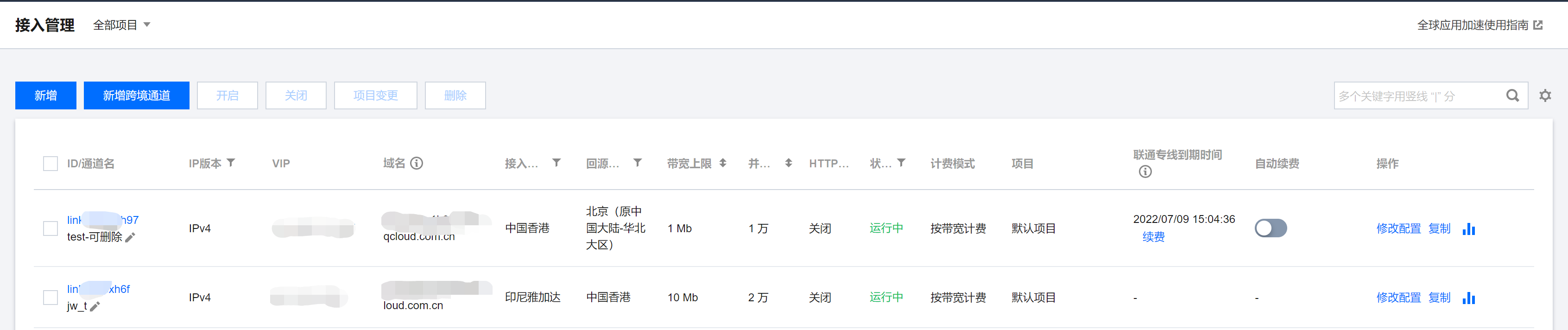The image size is (1568, 330).
Task: Sort by 并发 column arrows
Action: coord(788,163)
